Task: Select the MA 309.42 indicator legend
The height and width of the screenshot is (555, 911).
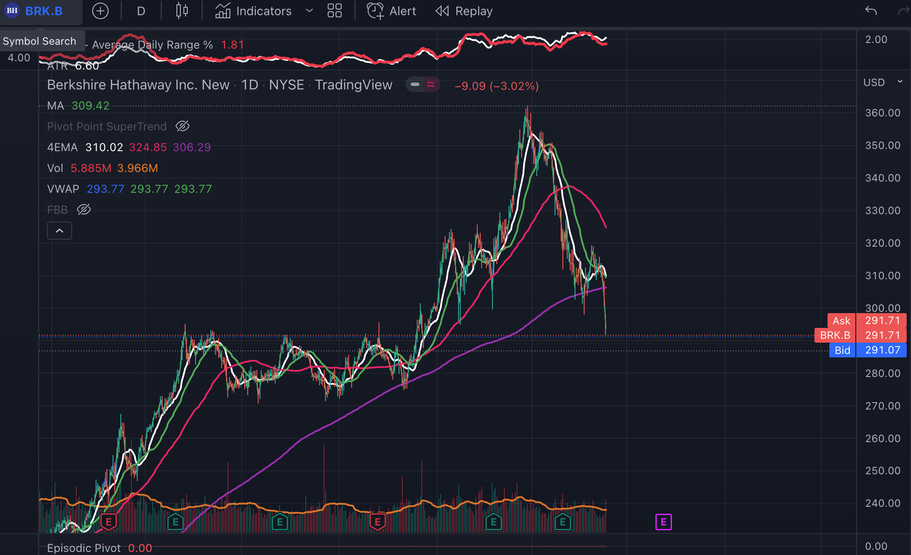Action: tap(78, 106)
